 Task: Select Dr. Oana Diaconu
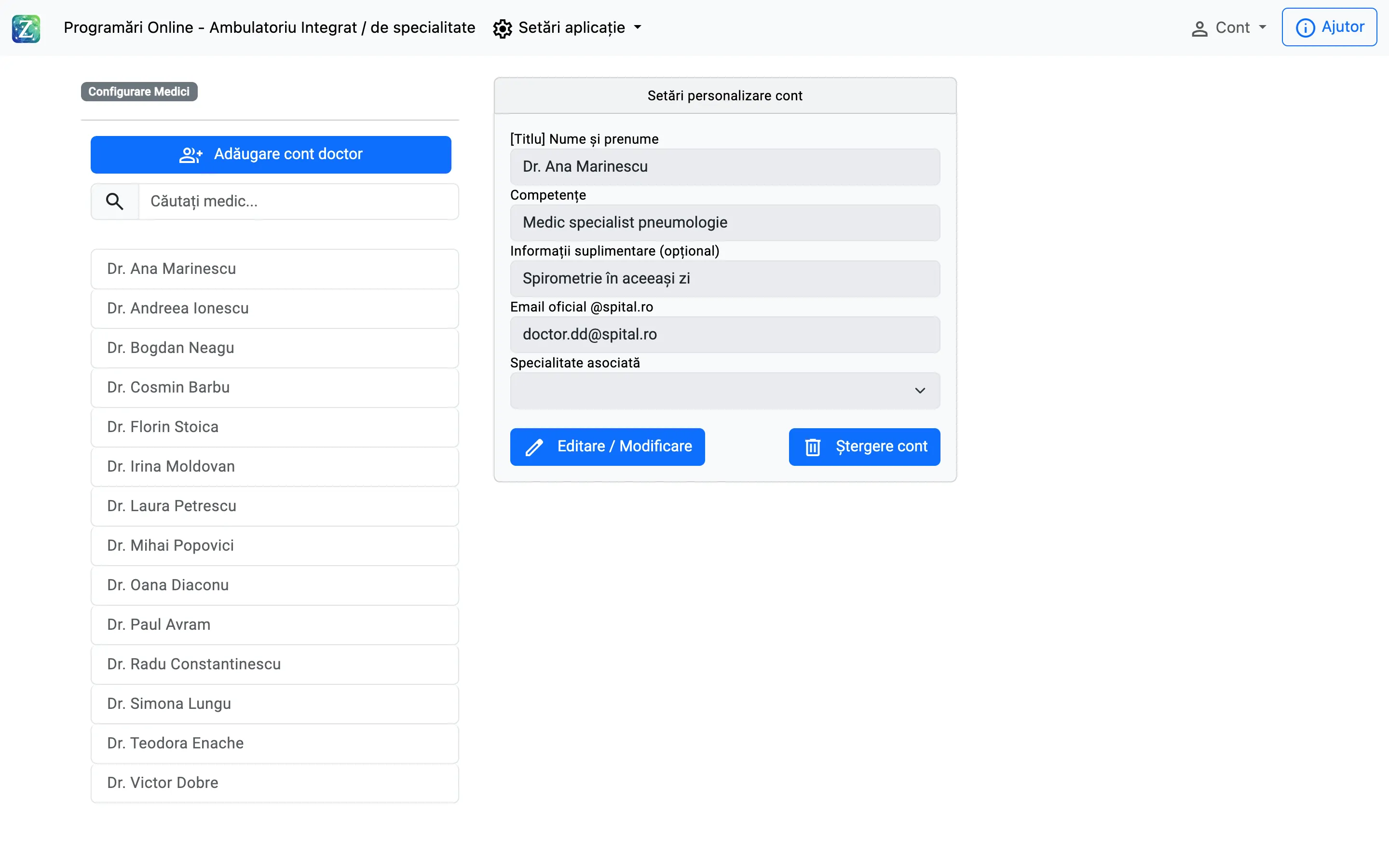click(x=275, y=585)
